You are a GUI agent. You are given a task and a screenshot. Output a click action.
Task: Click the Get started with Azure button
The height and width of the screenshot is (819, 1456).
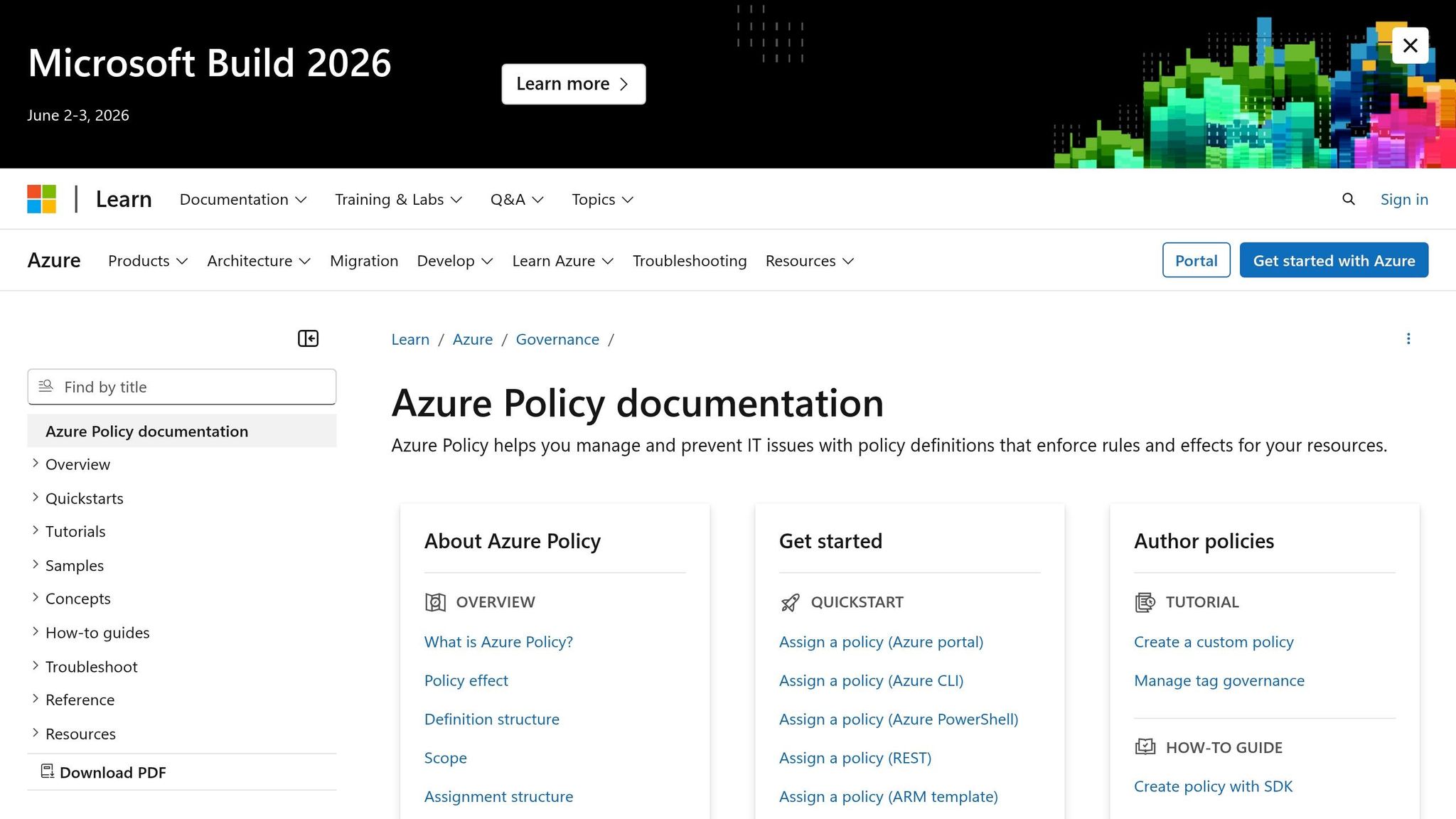pos(1333,260)
